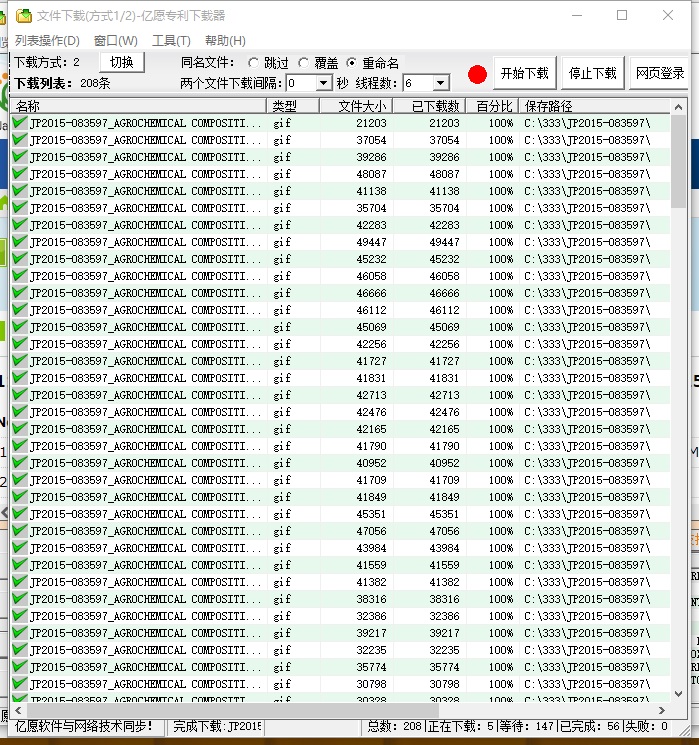Screen dimensions: 699x745
Task: Select the 覆盖 (overwrite) radio button
Action: [x=303, y=63]
